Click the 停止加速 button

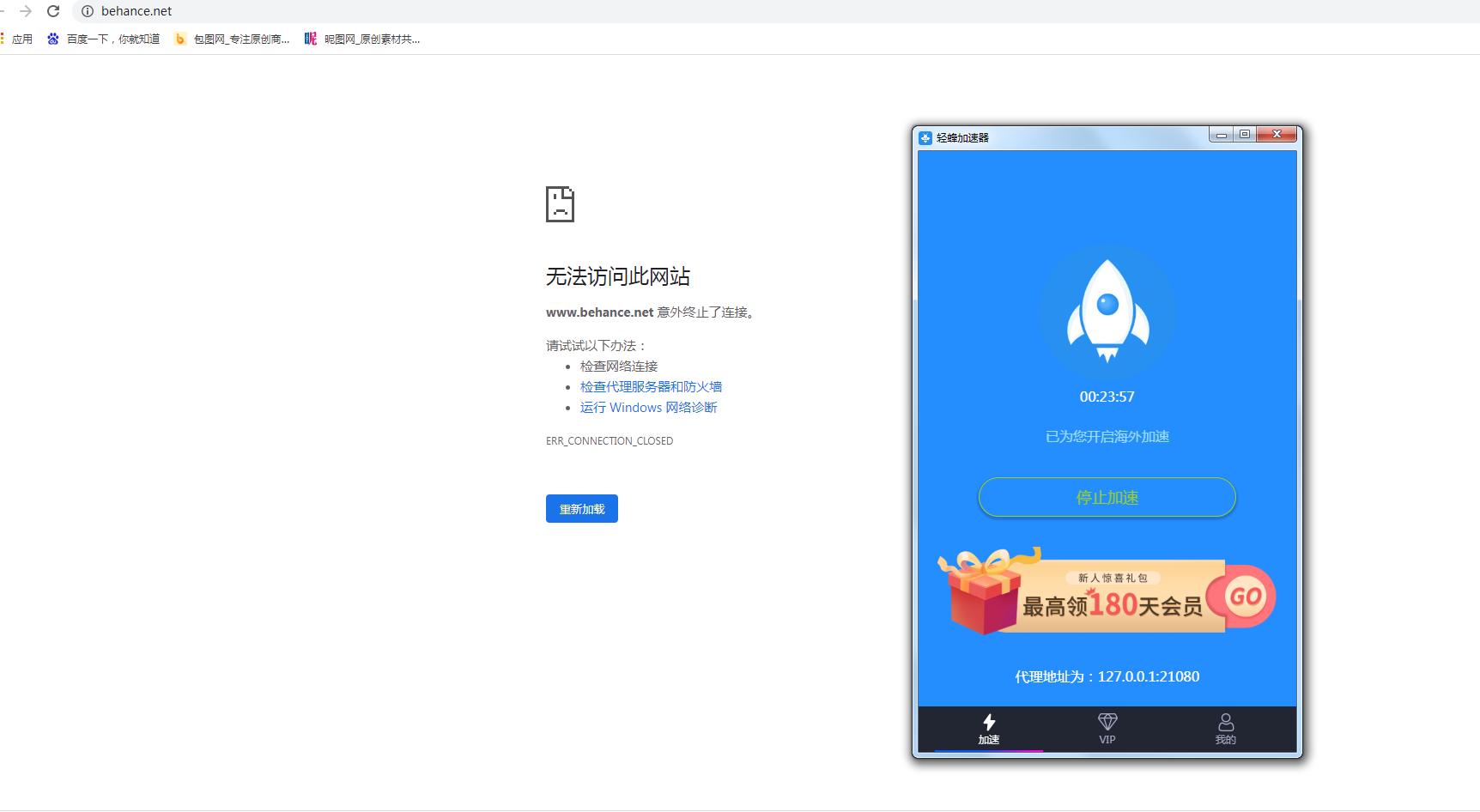coord(1107,498)
